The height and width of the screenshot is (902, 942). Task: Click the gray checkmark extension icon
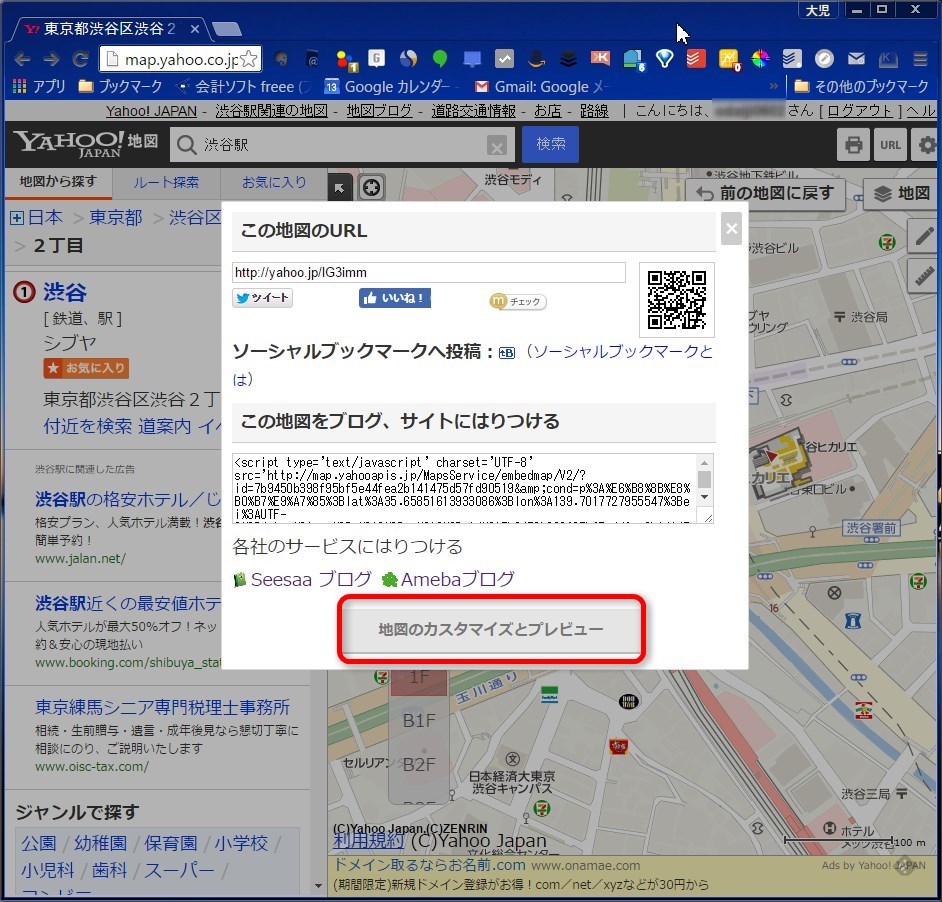[504, 58]
